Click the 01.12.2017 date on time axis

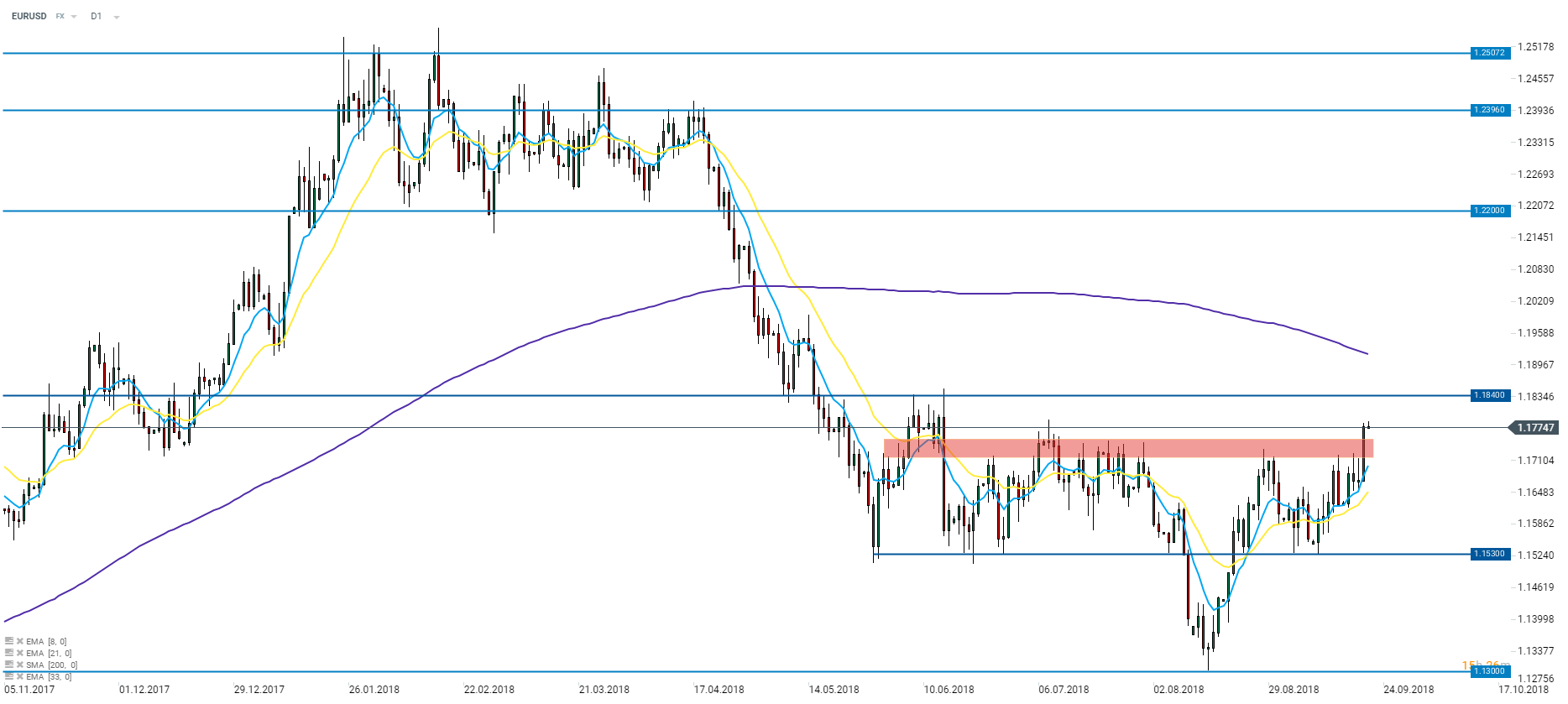tap(144, 690)
